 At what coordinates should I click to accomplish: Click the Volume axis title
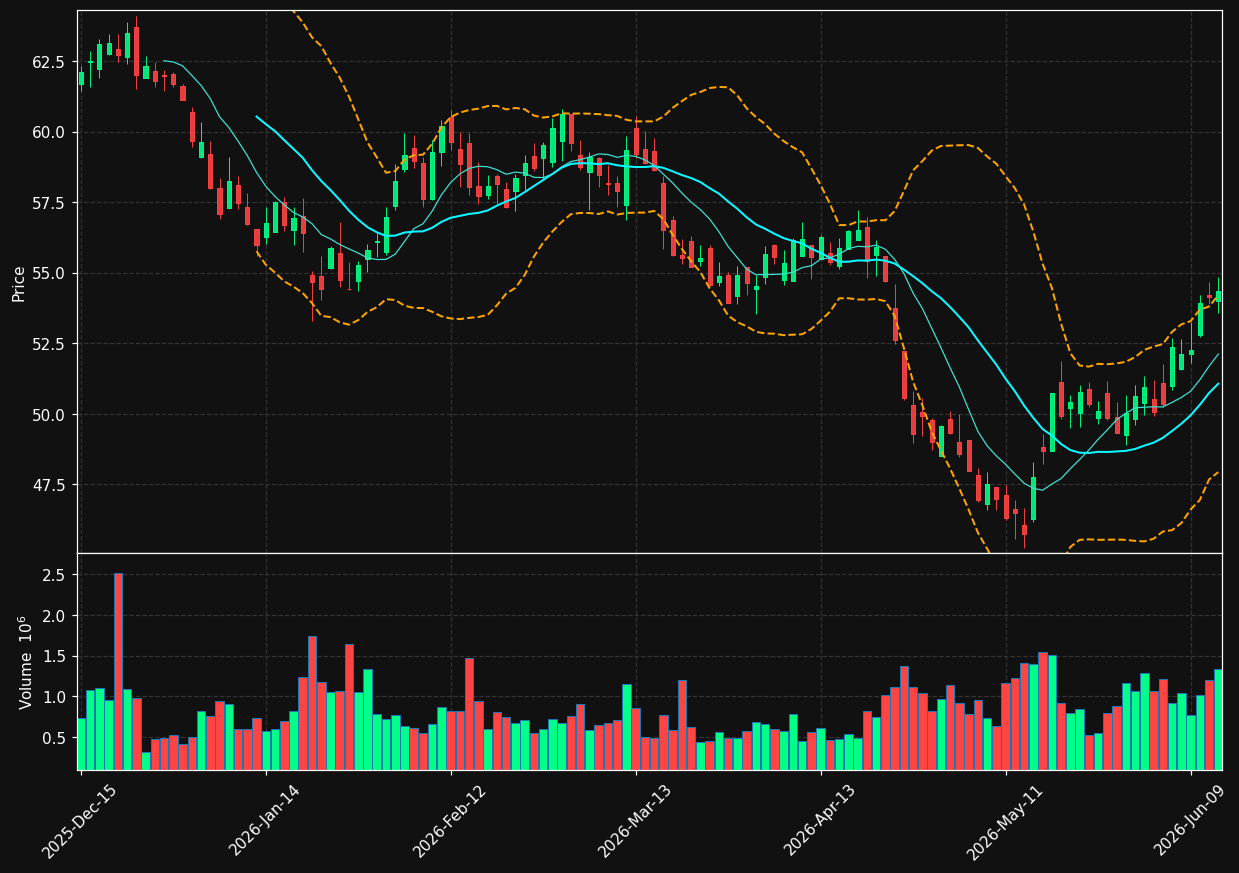(x=24, y=662)
